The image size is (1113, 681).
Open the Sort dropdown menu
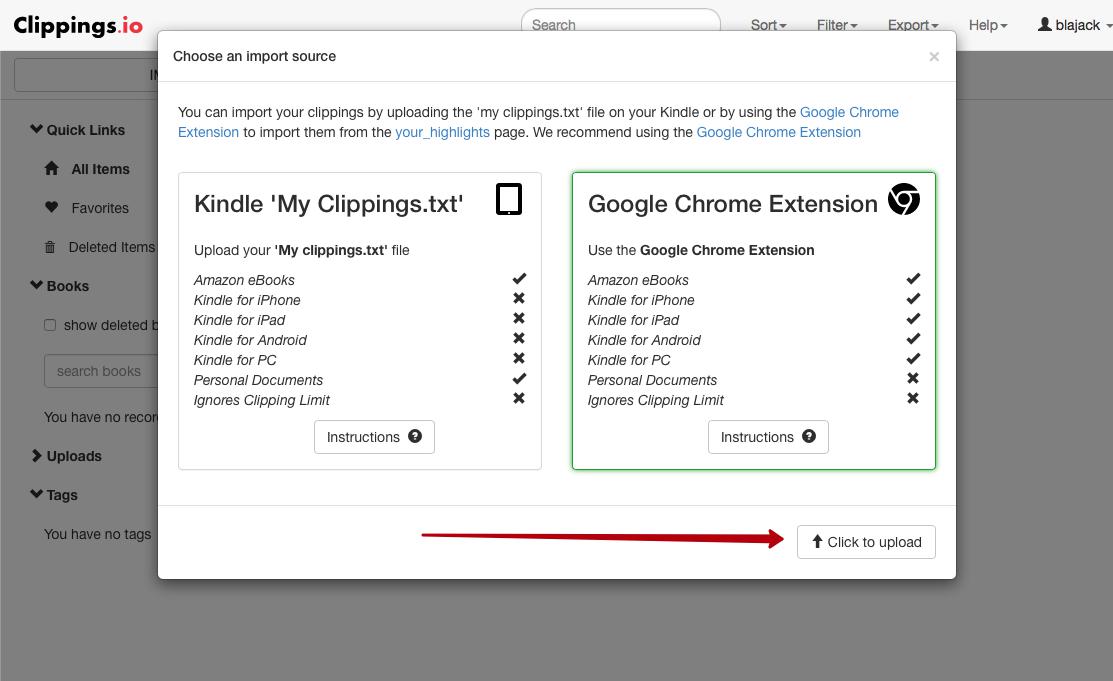coord(768,25)
